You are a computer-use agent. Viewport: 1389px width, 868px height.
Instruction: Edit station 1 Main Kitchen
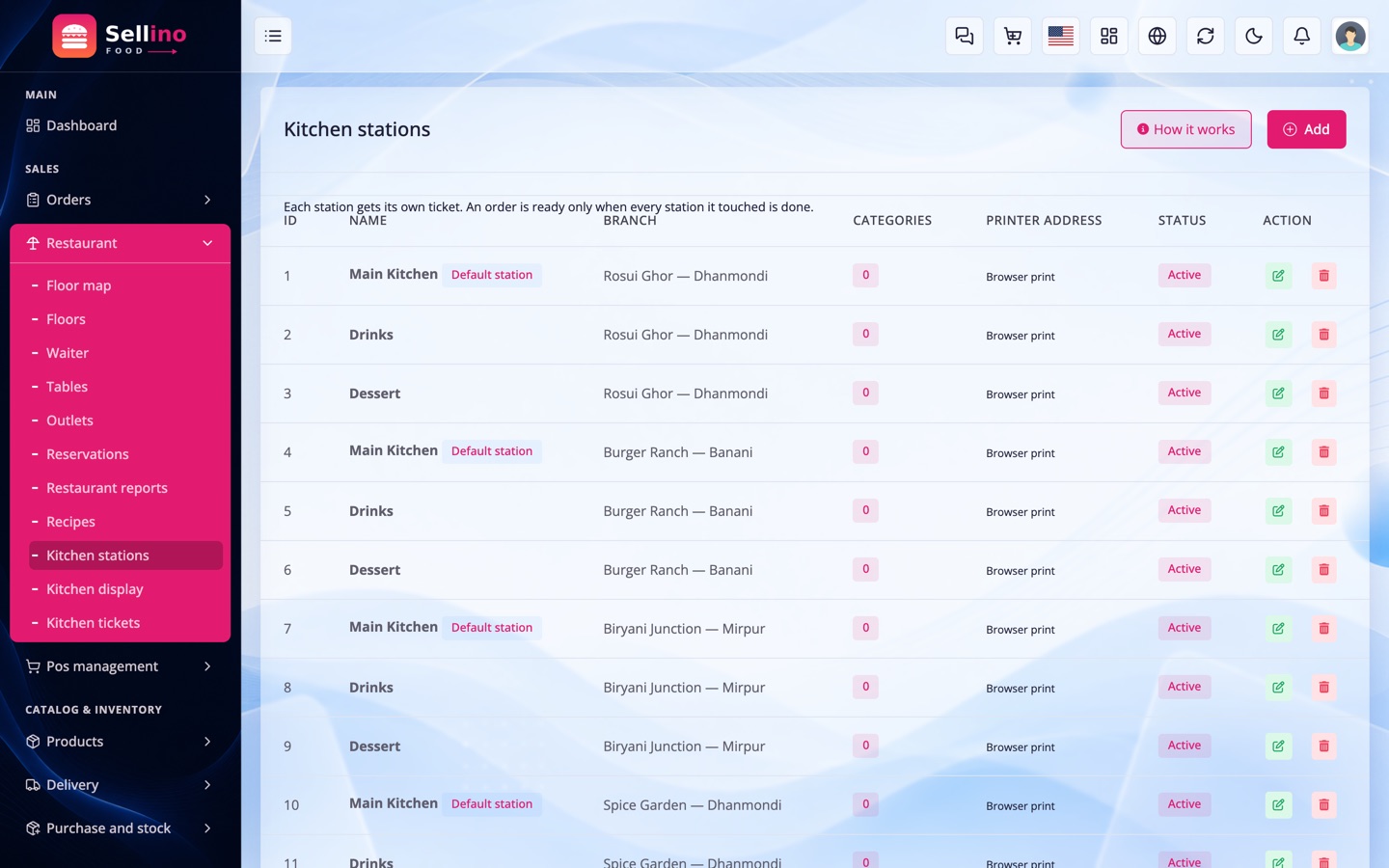pos(1278,276)
